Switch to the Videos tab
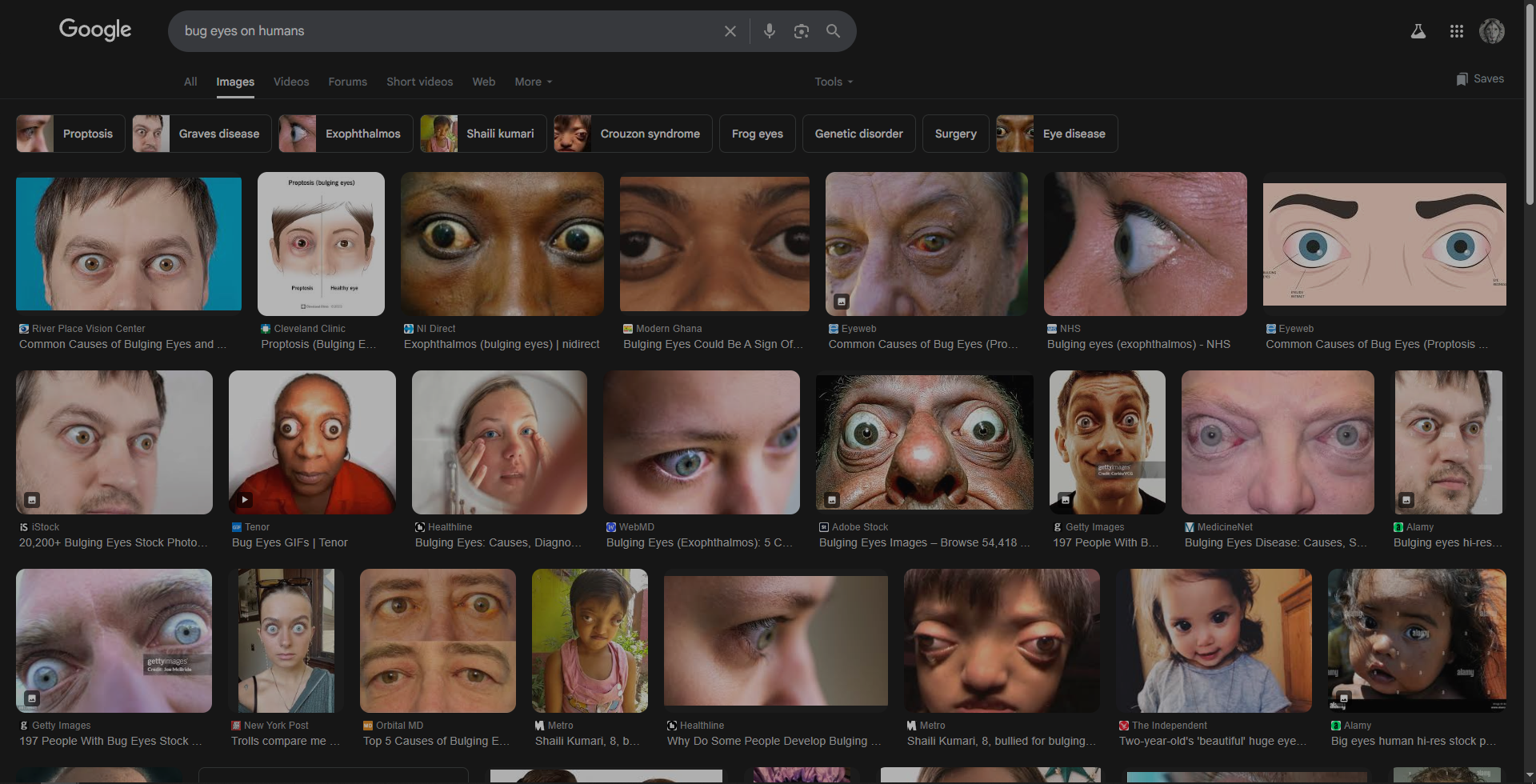 point(290,82)
